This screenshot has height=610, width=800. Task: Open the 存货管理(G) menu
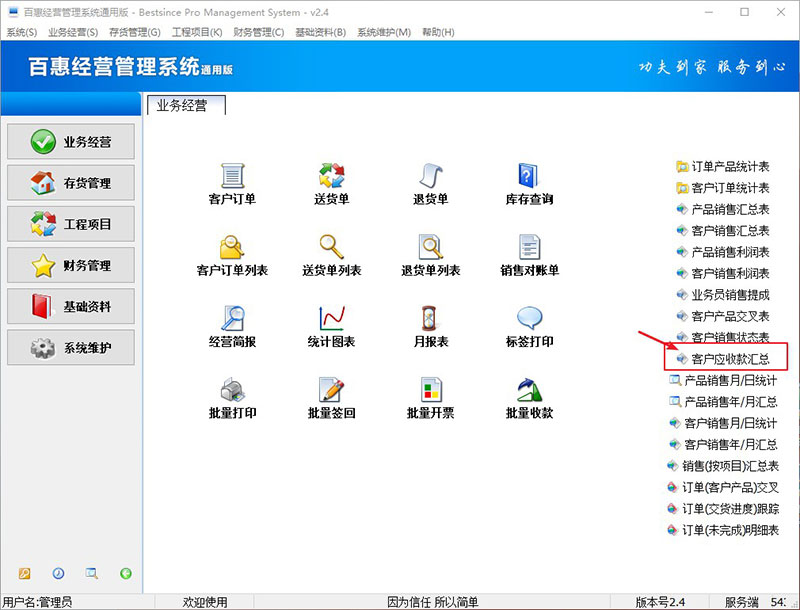click(135, 32)
